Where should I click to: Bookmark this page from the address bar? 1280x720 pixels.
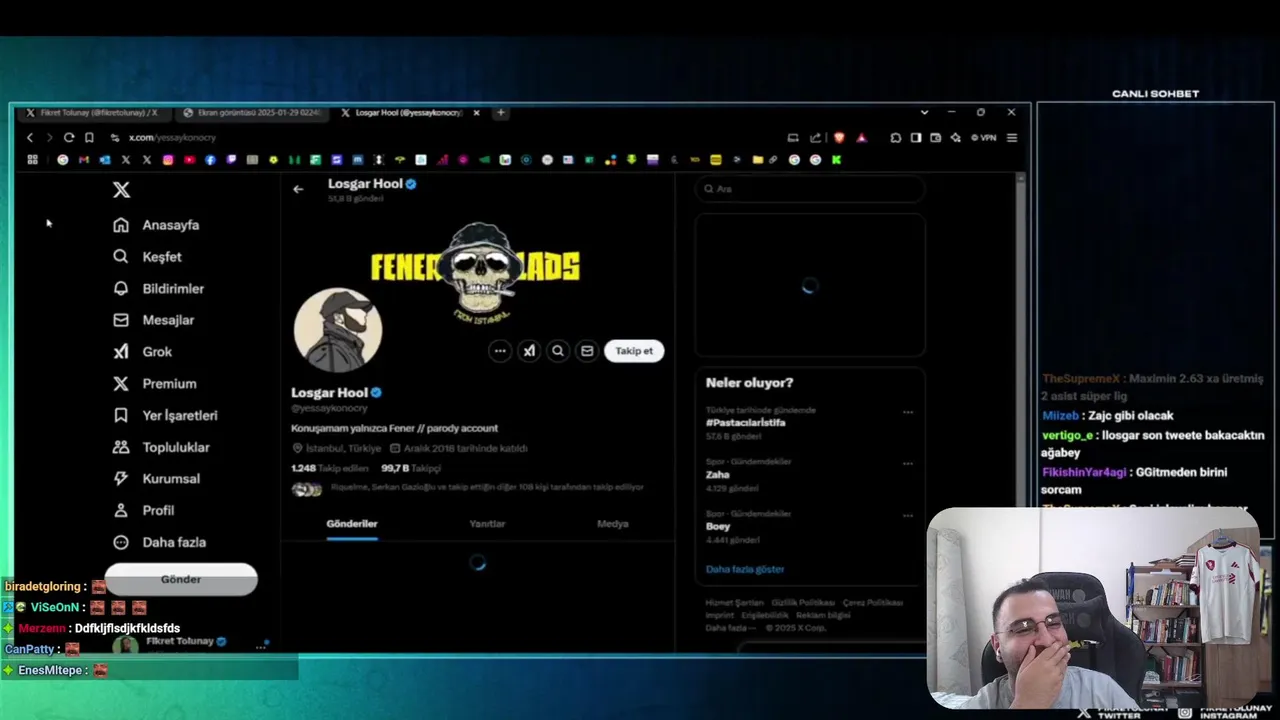[89, 138]
